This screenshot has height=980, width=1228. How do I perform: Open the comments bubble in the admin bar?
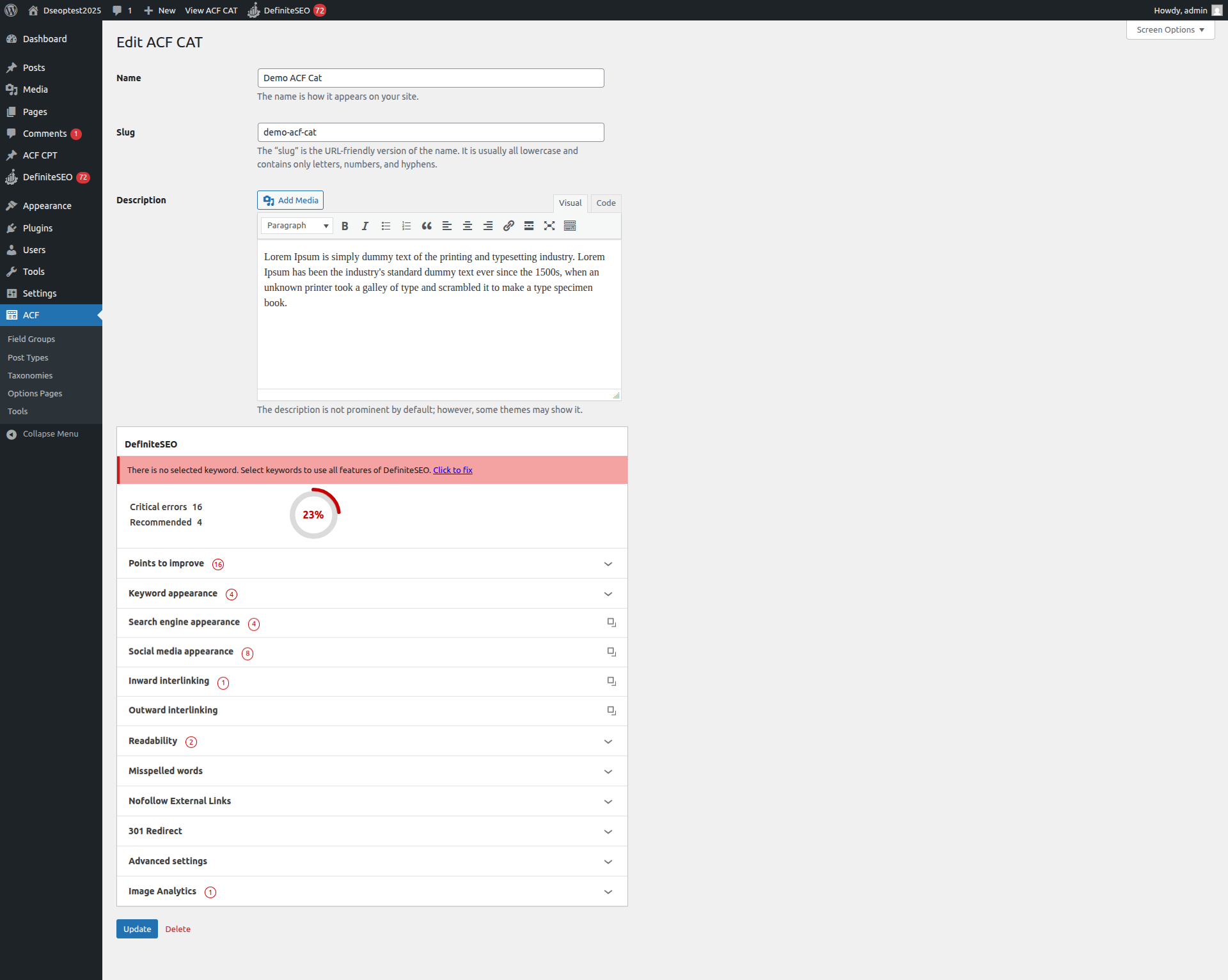click(122, 10)
